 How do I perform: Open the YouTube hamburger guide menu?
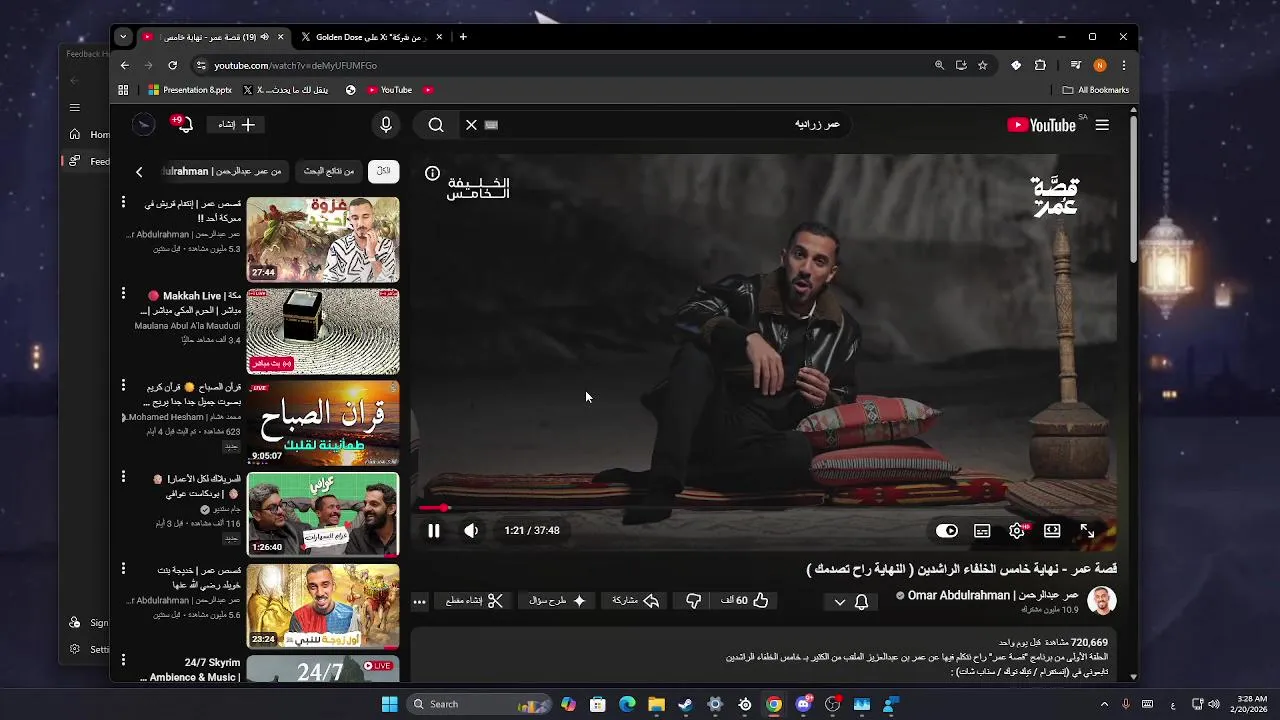(1102, 125)
